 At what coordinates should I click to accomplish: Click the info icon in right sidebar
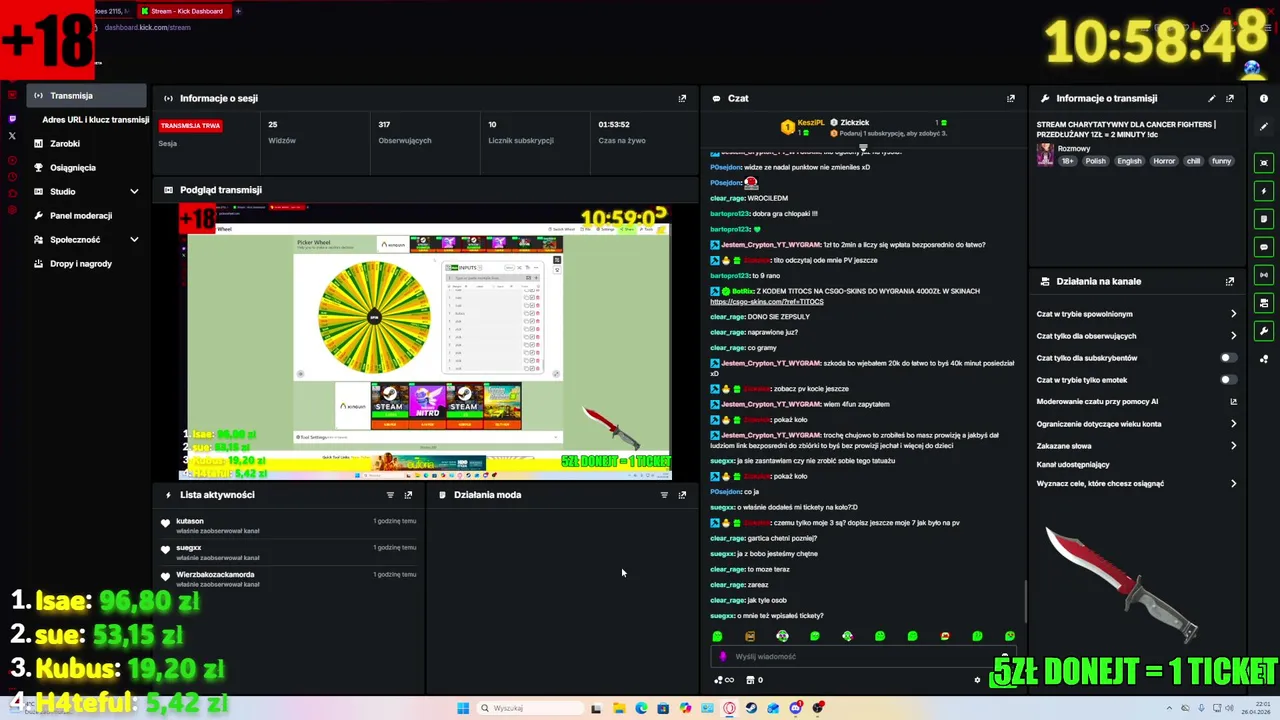pos(1264,98)
